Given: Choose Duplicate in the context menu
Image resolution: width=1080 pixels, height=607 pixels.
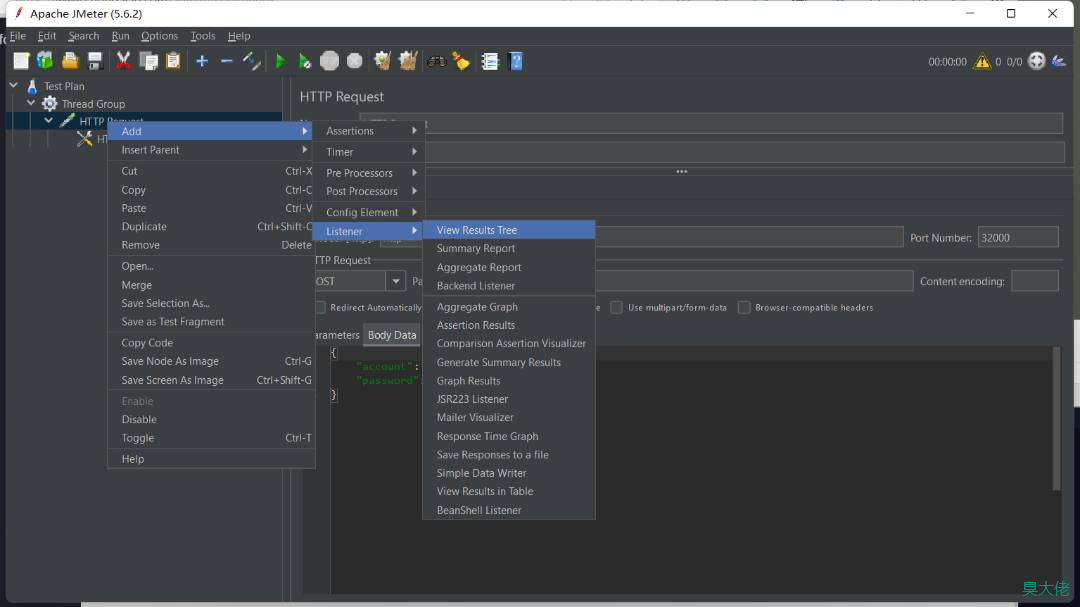Looking at the screenshot, I should 211,226.
